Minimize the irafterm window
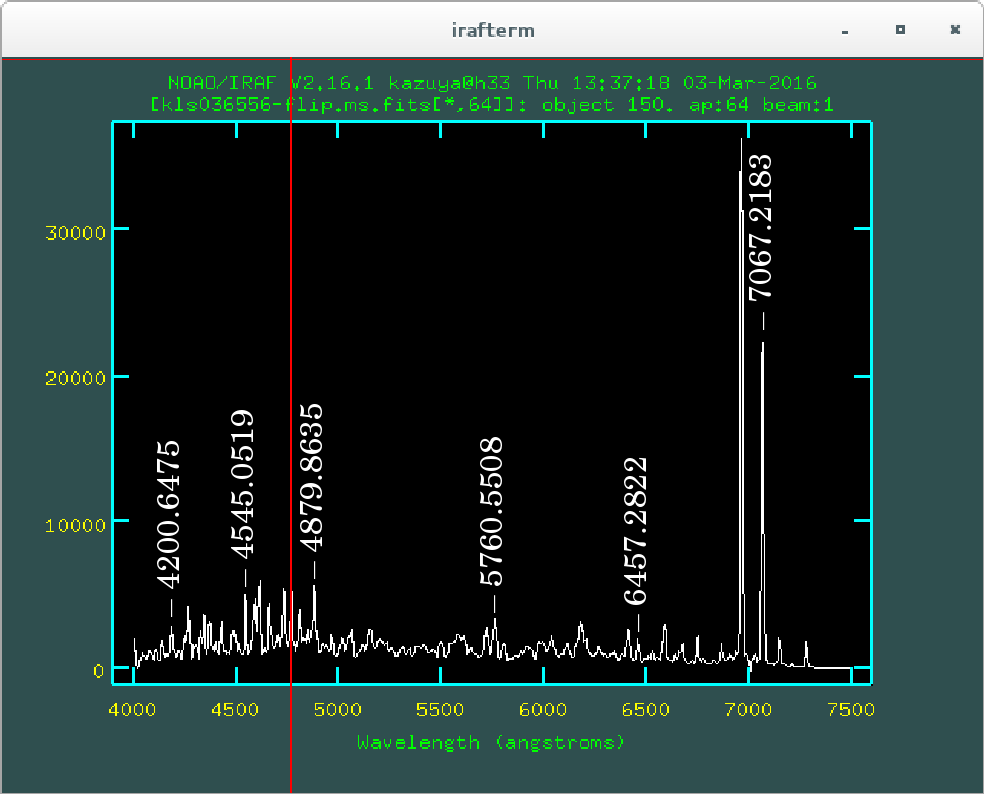The height and width of the screenshot is (794, 984). (x=845, y=31)
